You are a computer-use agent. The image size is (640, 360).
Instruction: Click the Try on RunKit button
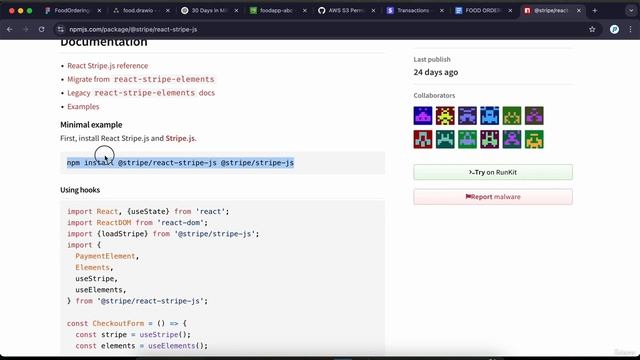[x=493, y=172]
